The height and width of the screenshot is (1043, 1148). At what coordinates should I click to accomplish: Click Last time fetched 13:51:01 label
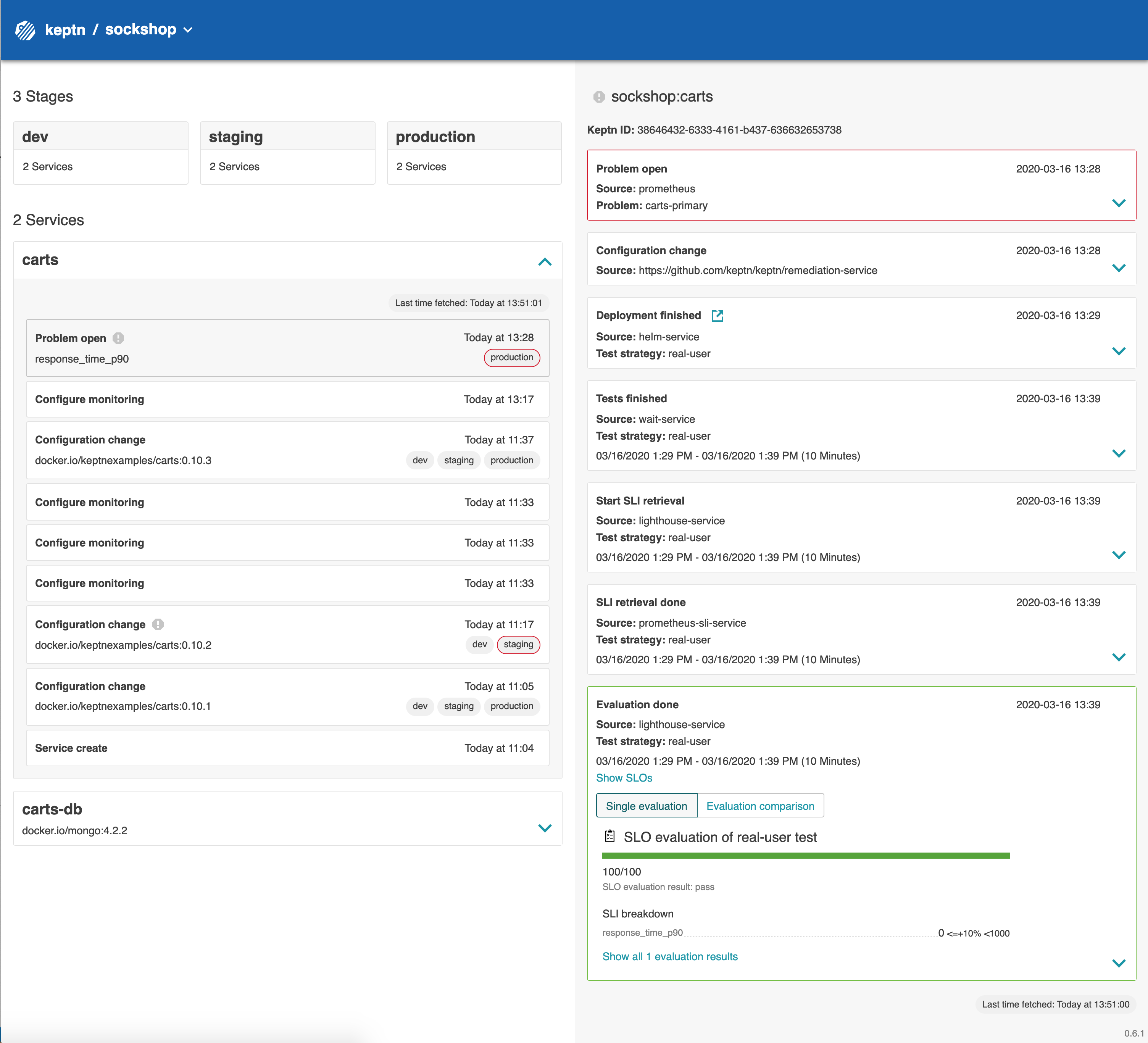pos(469,303)
